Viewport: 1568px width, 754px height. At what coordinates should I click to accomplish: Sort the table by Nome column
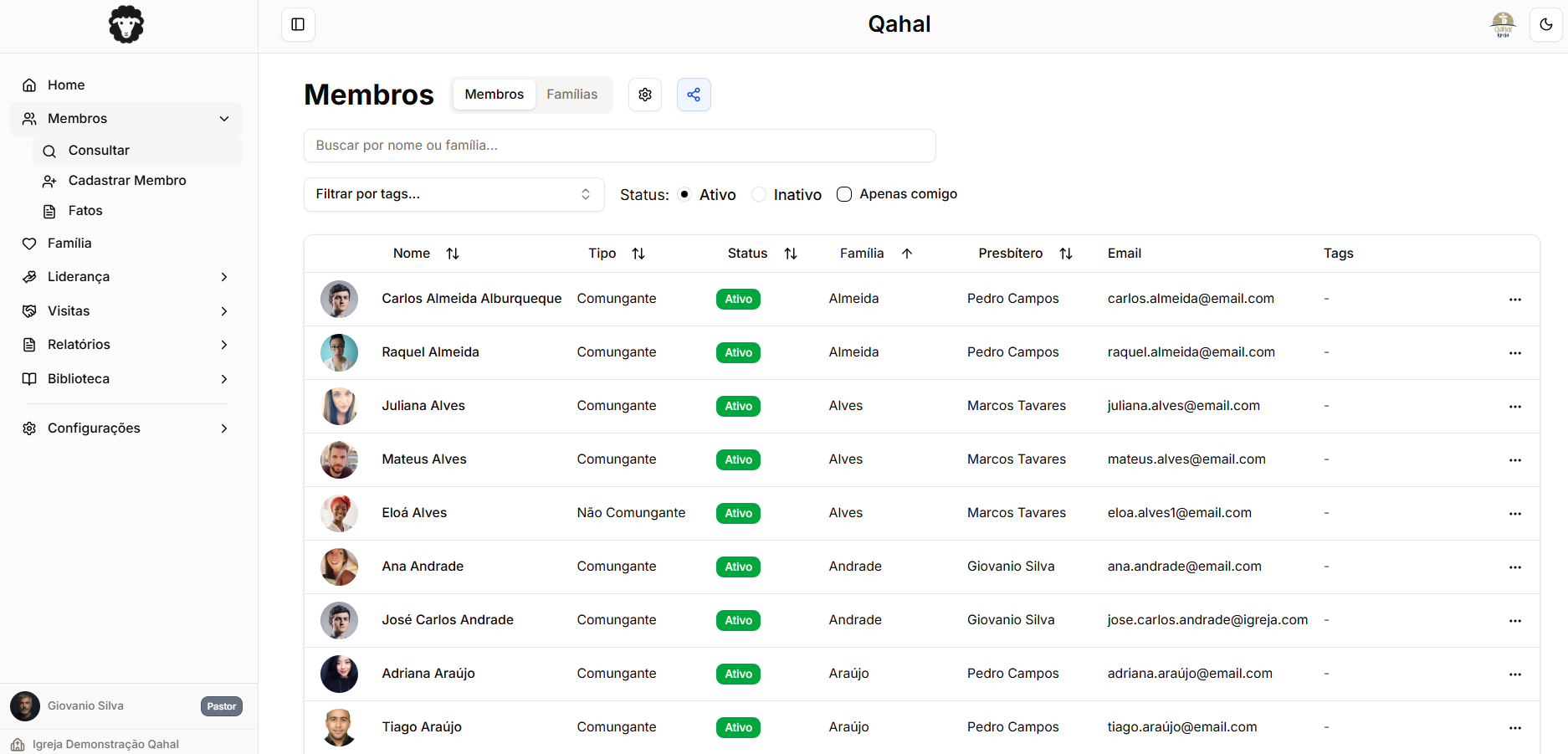[x=452, y=253]
